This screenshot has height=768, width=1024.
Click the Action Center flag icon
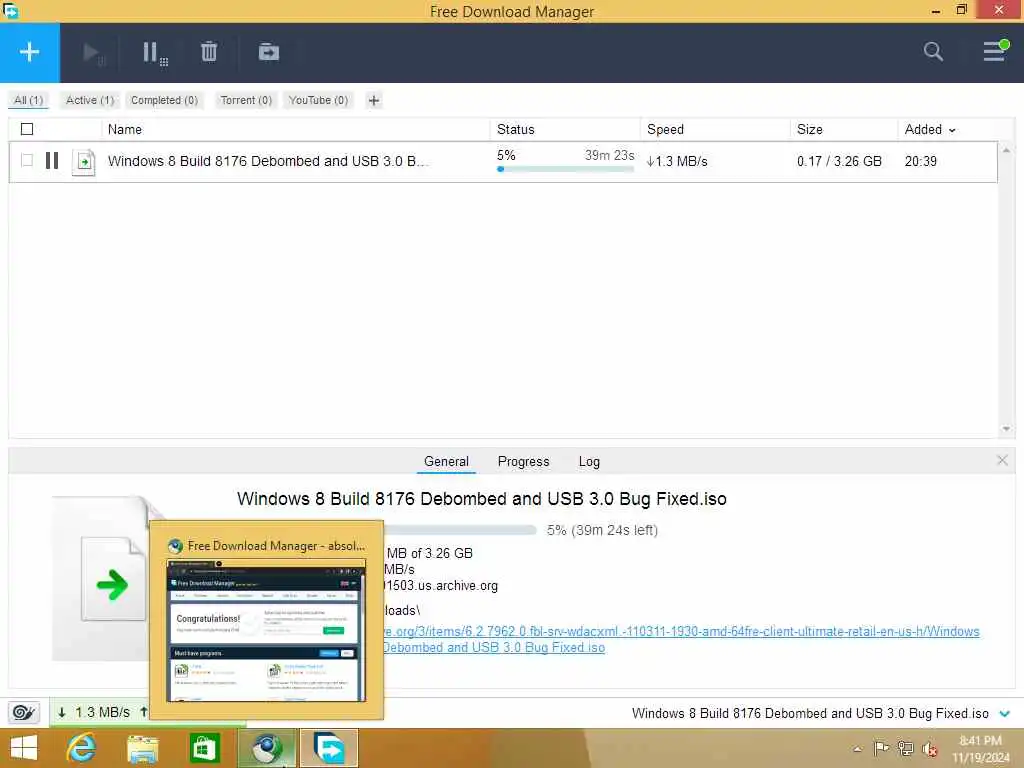[x=881, y=748]
